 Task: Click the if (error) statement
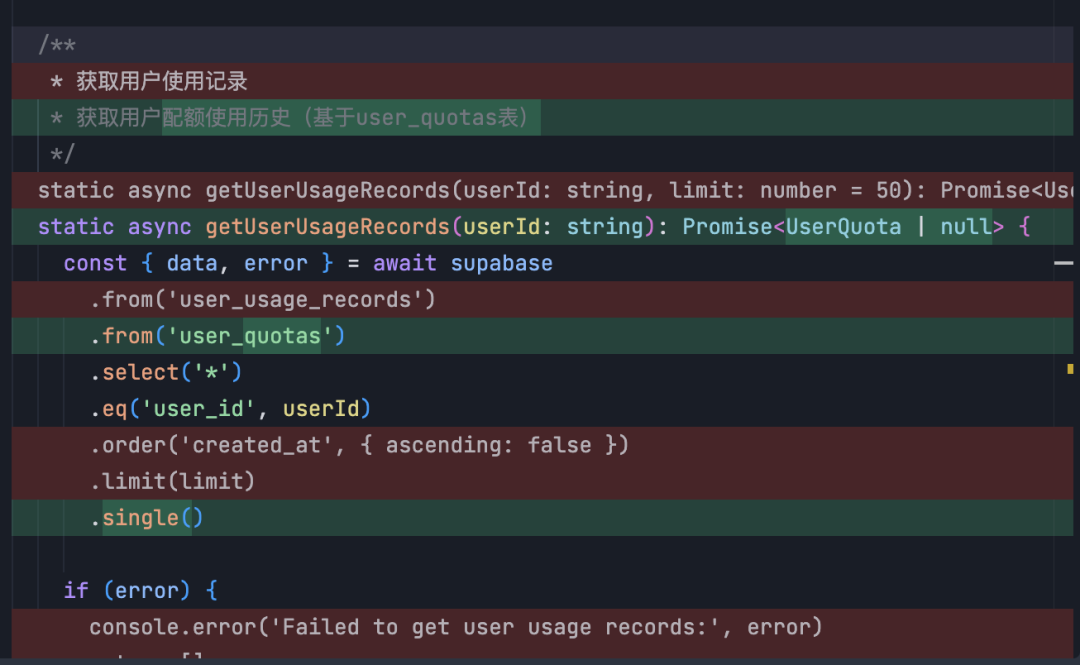point(140,590)
